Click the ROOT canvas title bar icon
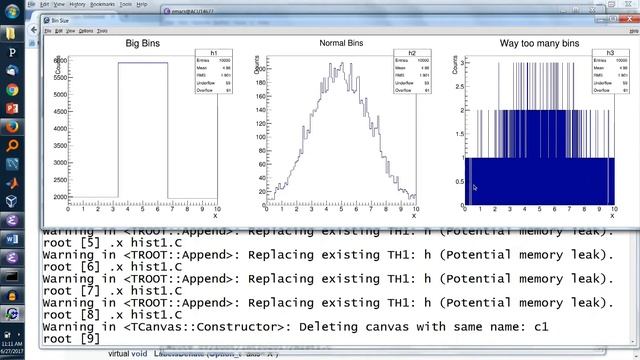This screenshot has width=640, height=360. click(x=47, y=20)
